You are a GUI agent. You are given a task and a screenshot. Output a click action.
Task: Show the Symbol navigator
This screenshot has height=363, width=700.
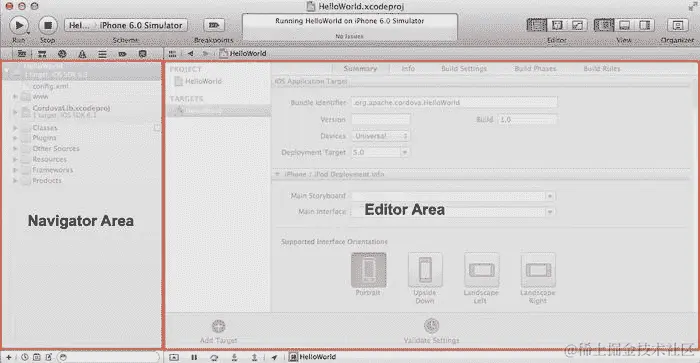[x=42, y=54]
